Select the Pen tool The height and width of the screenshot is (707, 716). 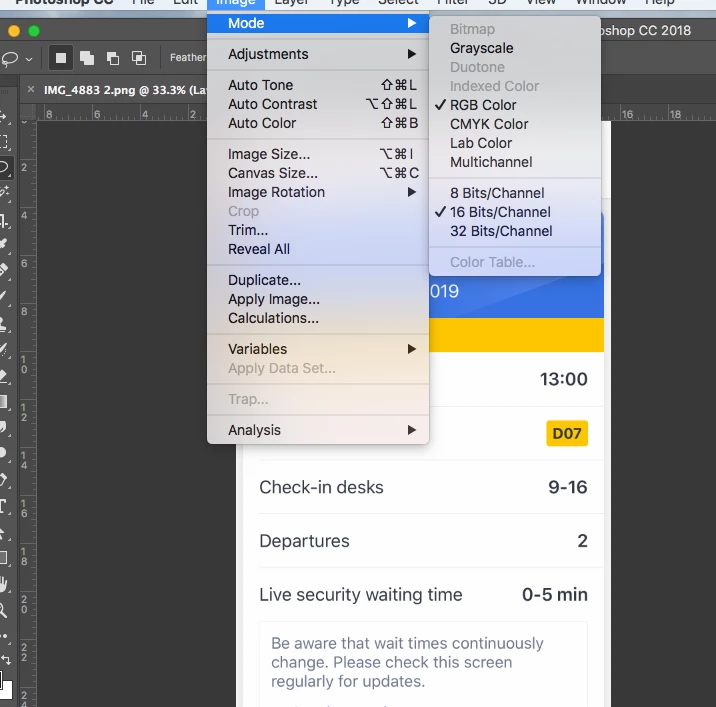pos(4,480)
